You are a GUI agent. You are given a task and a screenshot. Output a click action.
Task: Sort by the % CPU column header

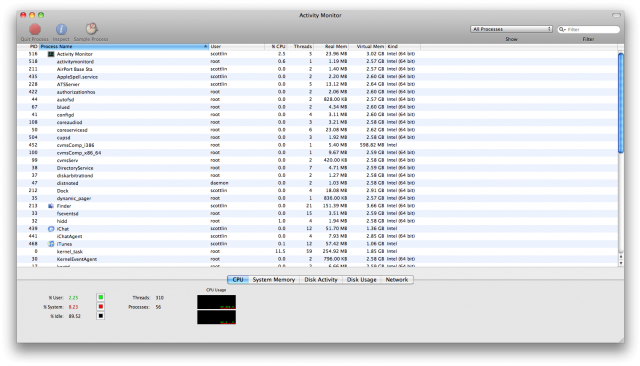click(x=276, y=47)
